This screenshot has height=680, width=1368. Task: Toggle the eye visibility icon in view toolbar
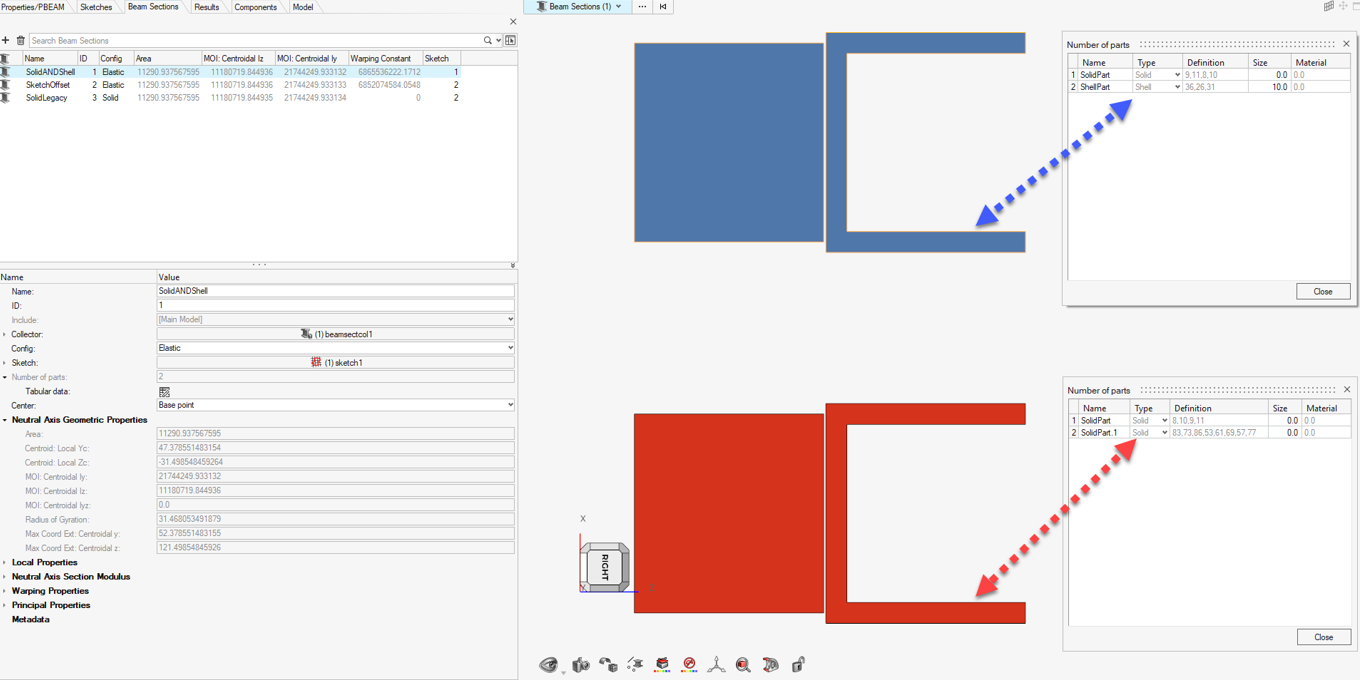coord(548,665)
